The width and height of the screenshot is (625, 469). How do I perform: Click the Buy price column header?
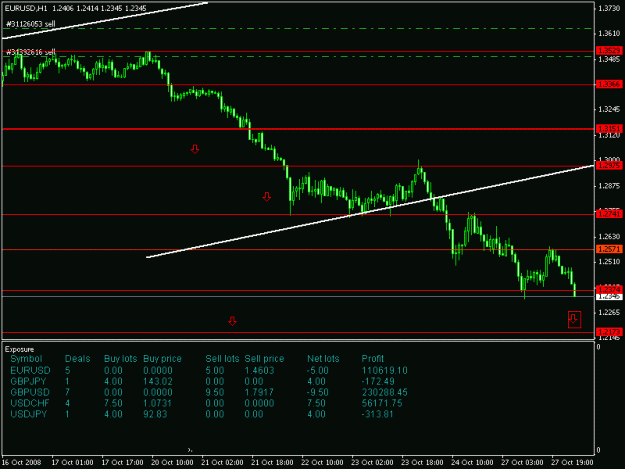point(162,359)
